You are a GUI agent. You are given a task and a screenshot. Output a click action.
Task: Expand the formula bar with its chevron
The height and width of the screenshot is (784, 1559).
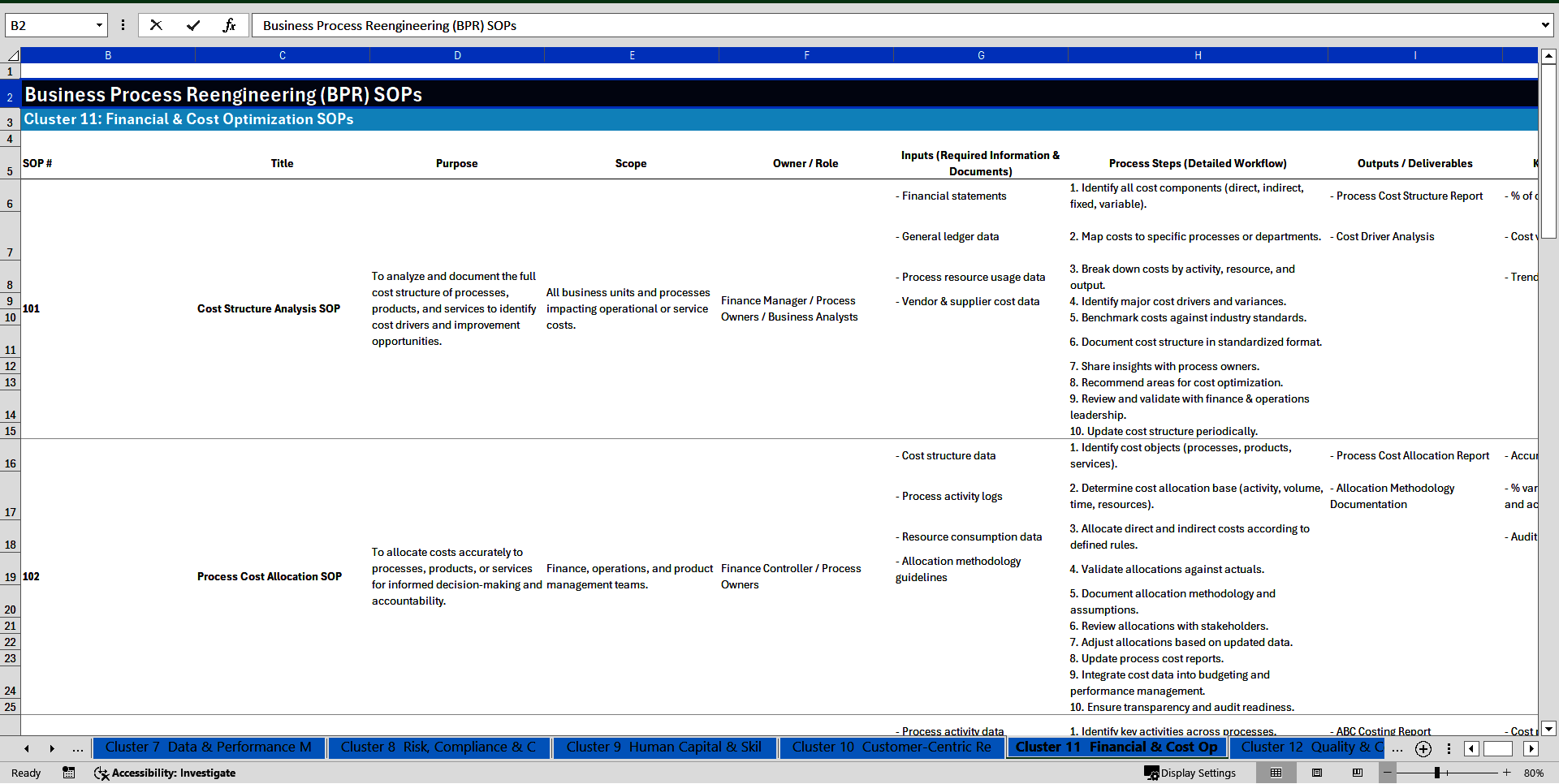pyautogui.click(x=1545, y=25)
